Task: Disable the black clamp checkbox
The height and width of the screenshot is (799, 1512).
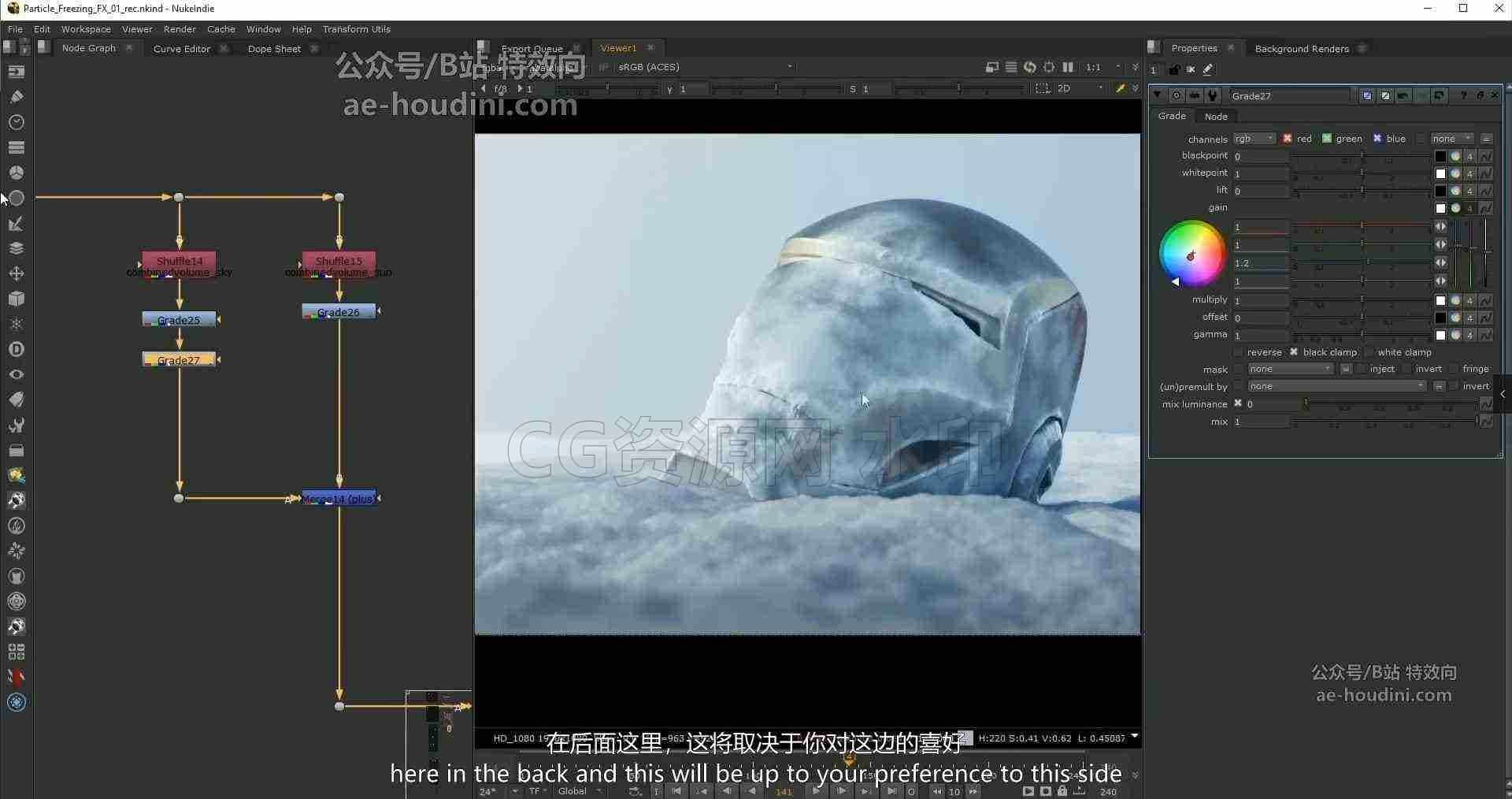Action: pyautogui.click(x=1294, y=351)
